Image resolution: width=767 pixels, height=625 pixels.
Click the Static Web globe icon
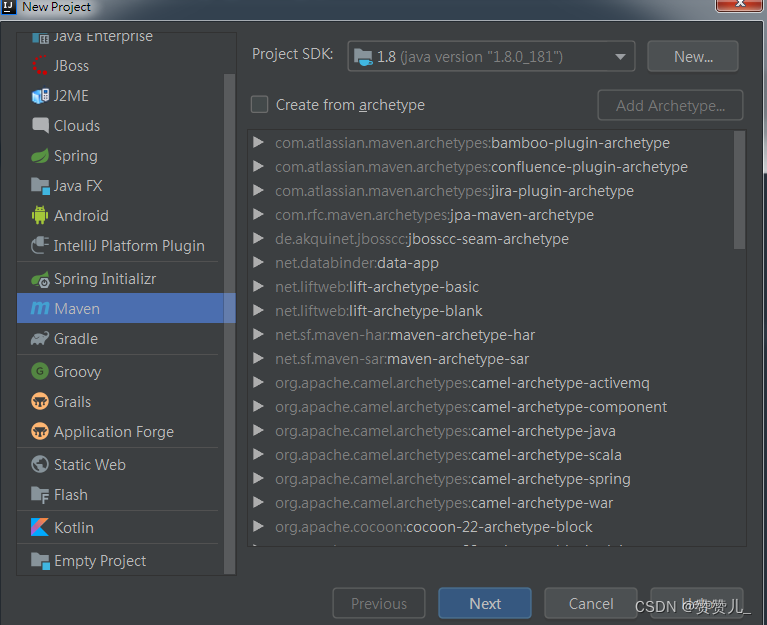click(40, 465)
